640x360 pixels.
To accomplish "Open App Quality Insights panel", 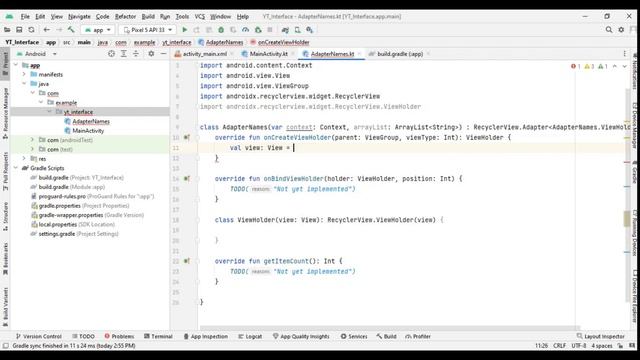I will click(x=301, y=336).
